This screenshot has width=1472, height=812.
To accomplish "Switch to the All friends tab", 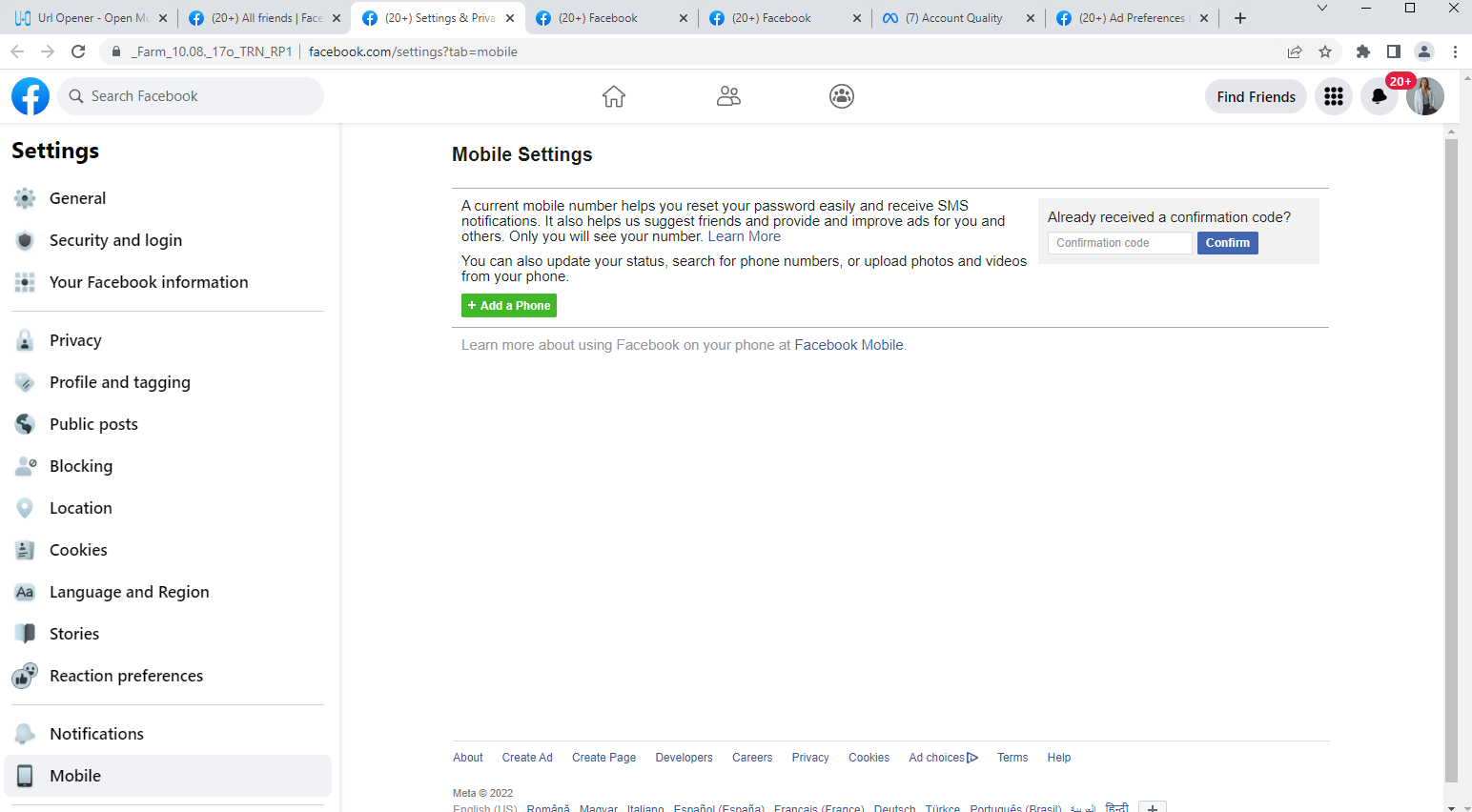I will [265, 18].
